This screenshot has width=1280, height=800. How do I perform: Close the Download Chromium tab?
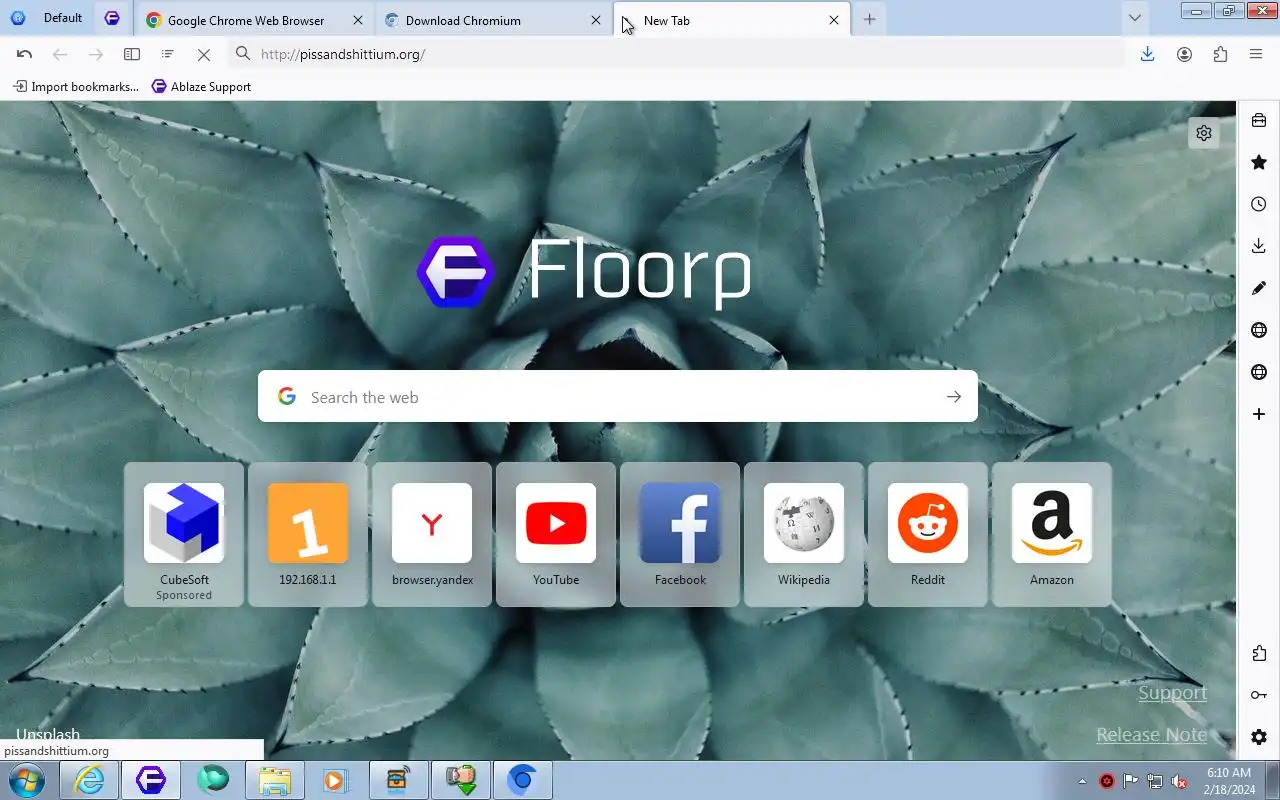click(x=596, y=20)
